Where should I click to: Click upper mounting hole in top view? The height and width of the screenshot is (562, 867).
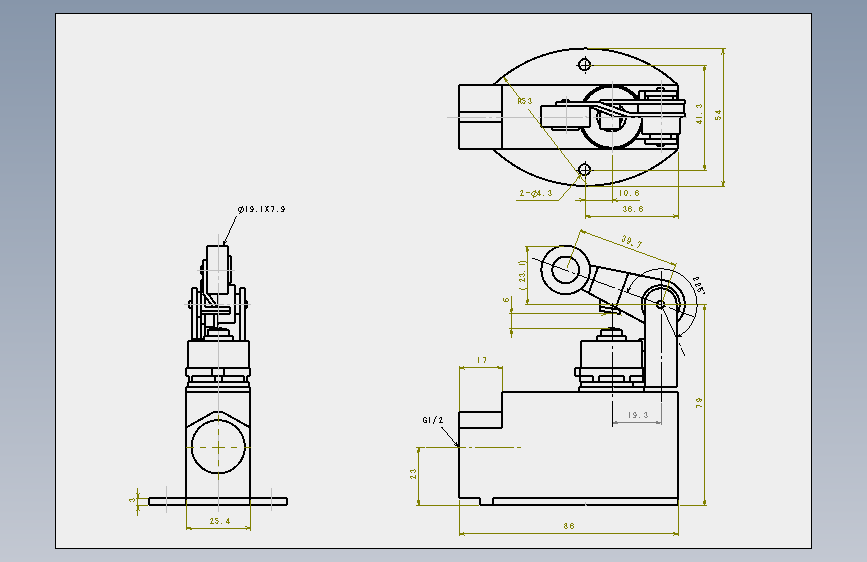click(x=585, y=65)
